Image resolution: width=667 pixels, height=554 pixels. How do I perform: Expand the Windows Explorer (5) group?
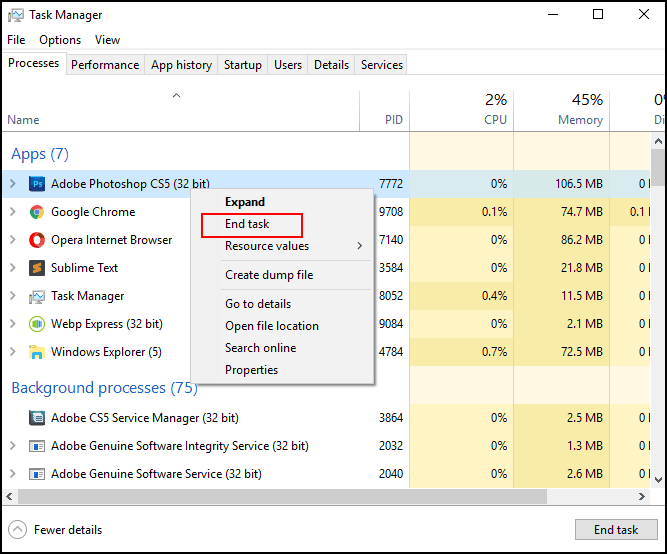(13, 352)
